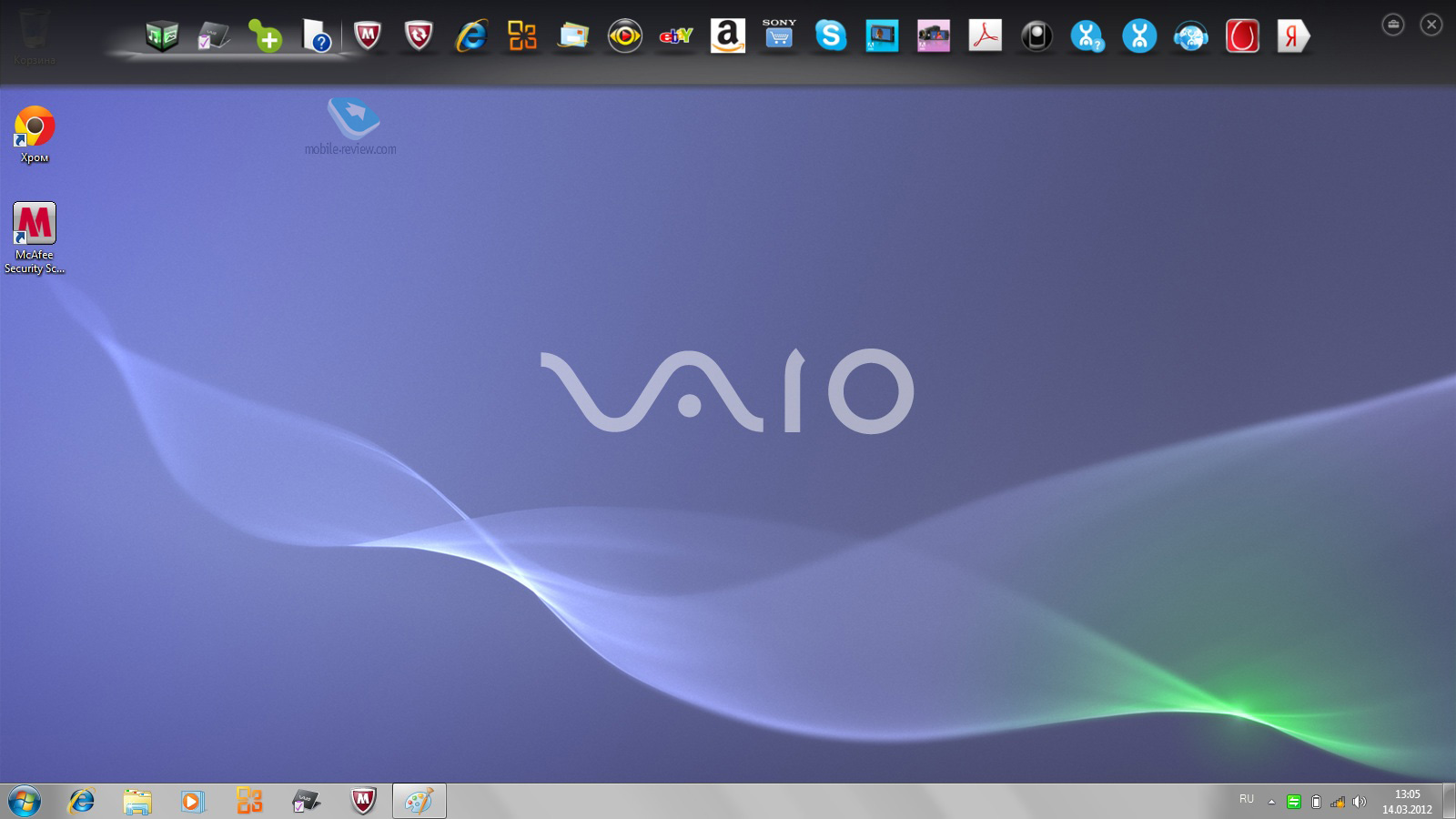This screenshot has height=819, width=1456.
Task: Open the green music and photo cube icon in VAIO Gate
Action: 162,36
